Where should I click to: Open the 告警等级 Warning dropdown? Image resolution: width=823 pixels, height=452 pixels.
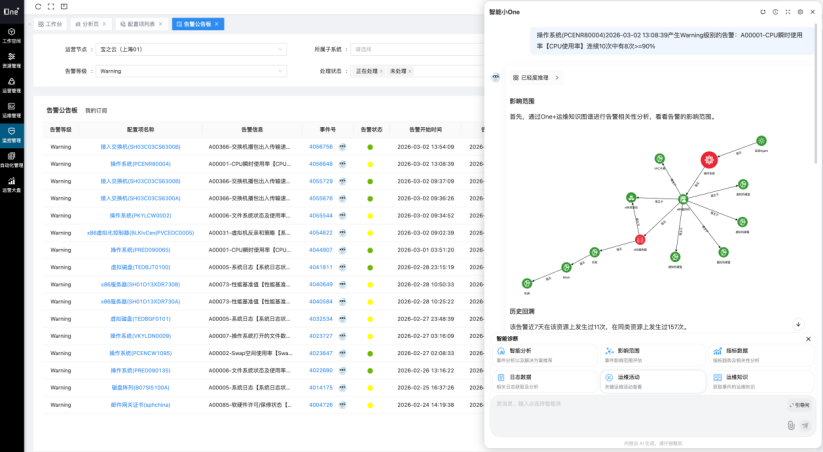191,71
